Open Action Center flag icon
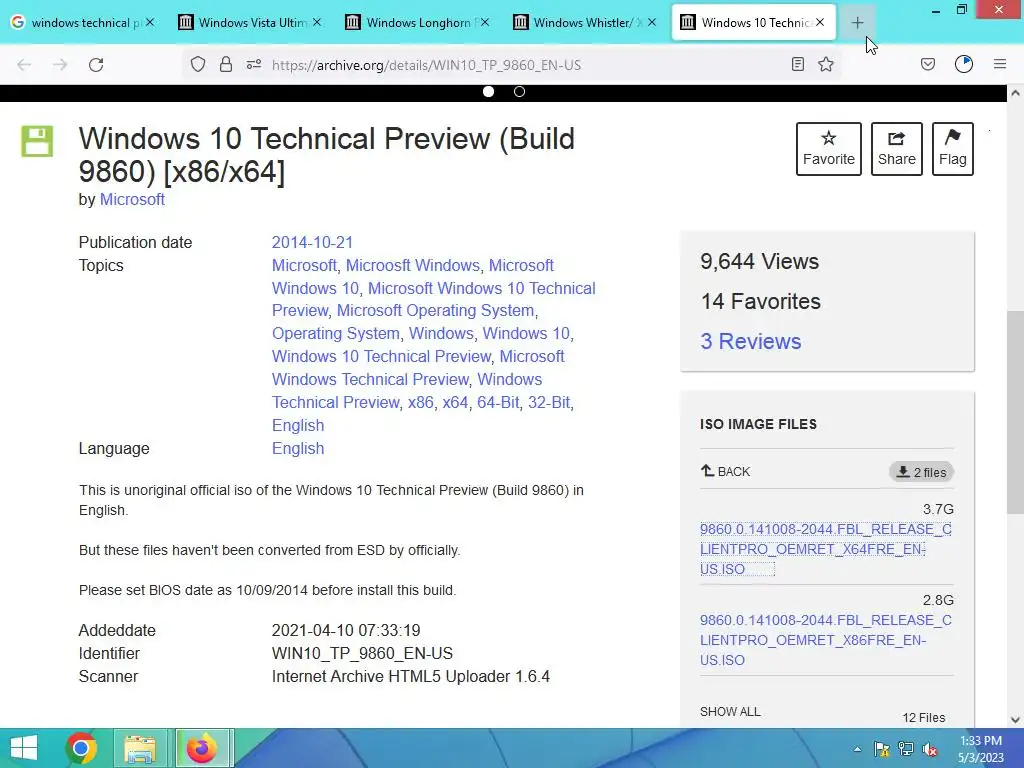This screenshot has height=768, width=1024. 881,749
